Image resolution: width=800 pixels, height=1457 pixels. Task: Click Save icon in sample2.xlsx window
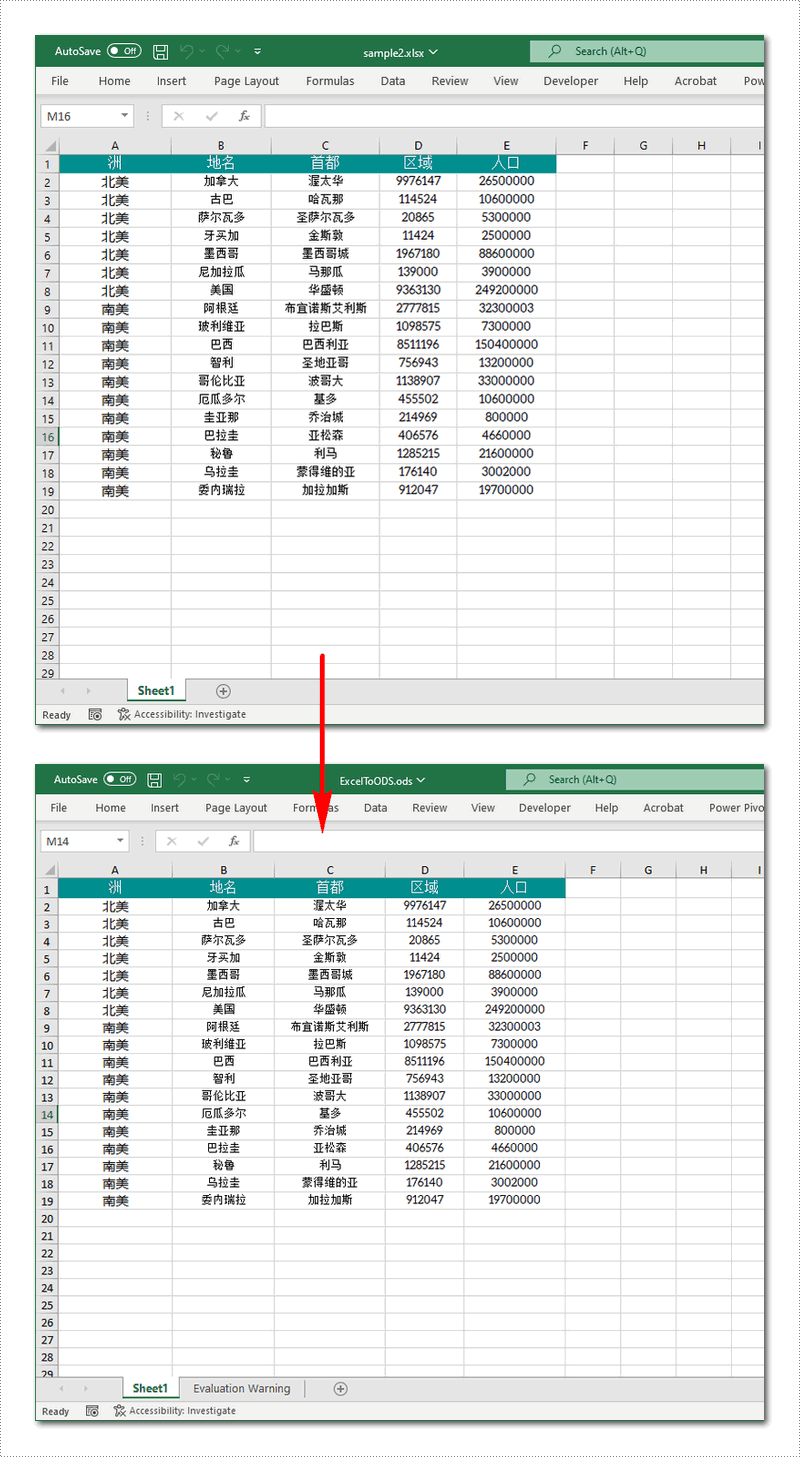pyautogui.click(x=158, y=51)
